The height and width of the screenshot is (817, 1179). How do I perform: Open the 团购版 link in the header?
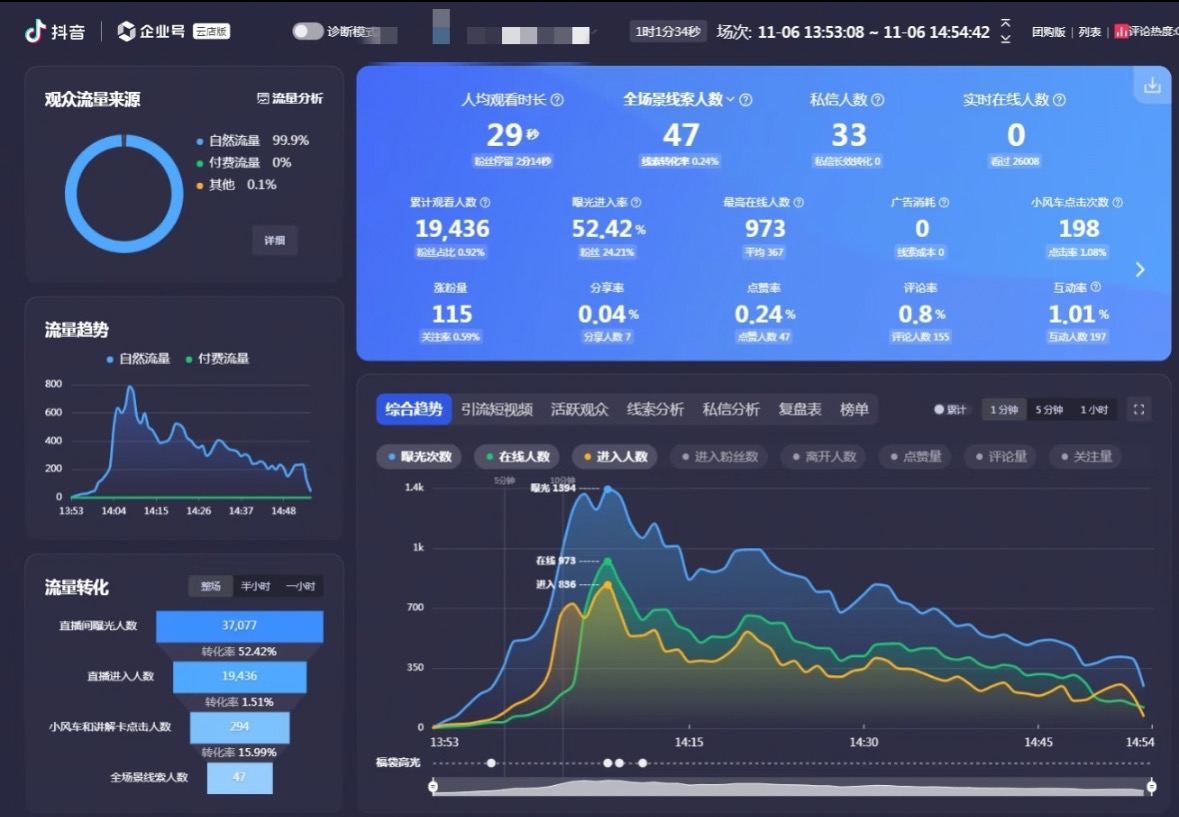click(1049, 32)
